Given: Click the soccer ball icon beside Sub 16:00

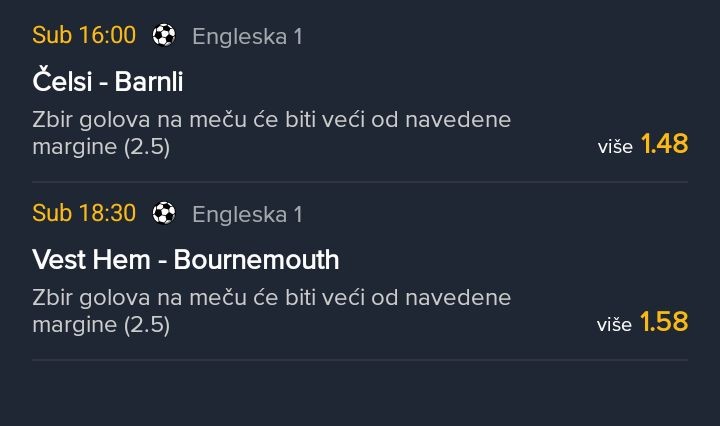Looking at the screenshot, I should click(x=164, y=36).
